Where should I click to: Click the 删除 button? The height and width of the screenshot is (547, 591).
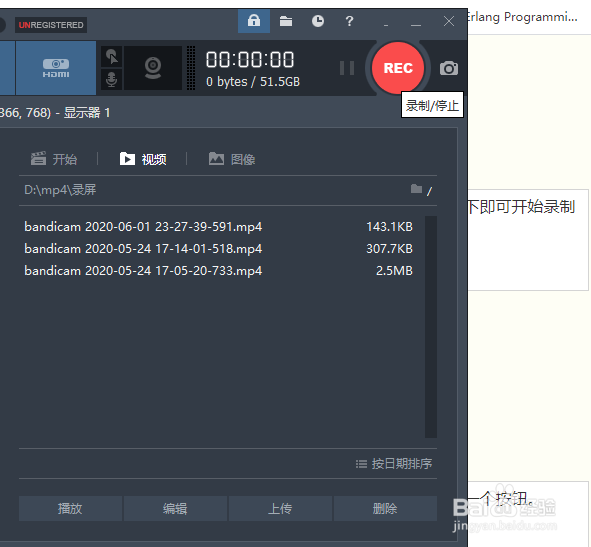tap(385, 509)
